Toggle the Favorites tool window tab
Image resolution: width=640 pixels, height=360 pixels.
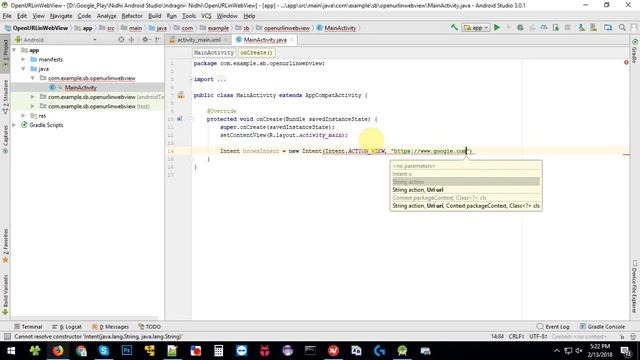click(x=5, y=246)
